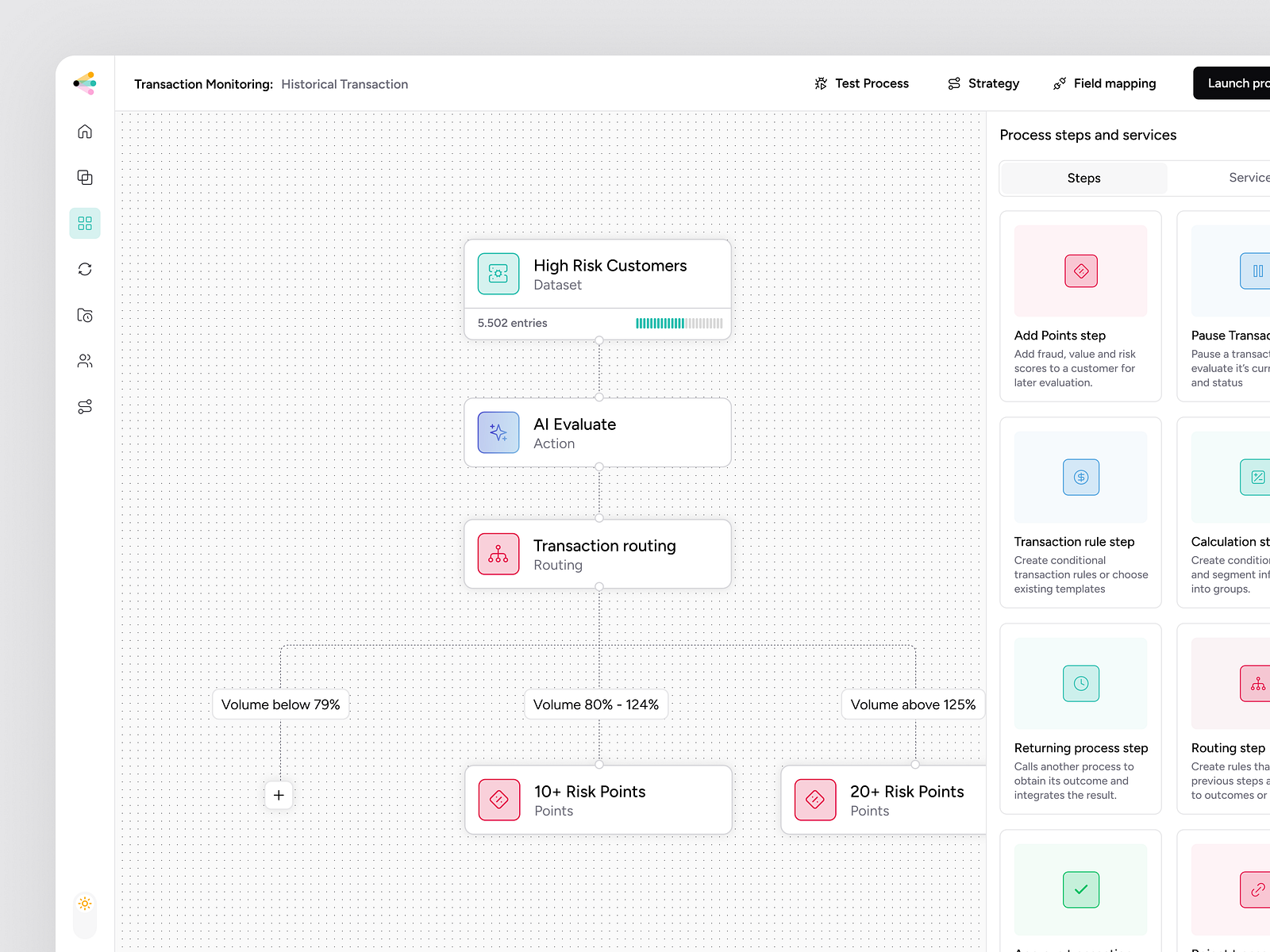Select the grid dashboard icon in the sidebar
This screenshot has width=1270, height=952.
click(84, 223)
